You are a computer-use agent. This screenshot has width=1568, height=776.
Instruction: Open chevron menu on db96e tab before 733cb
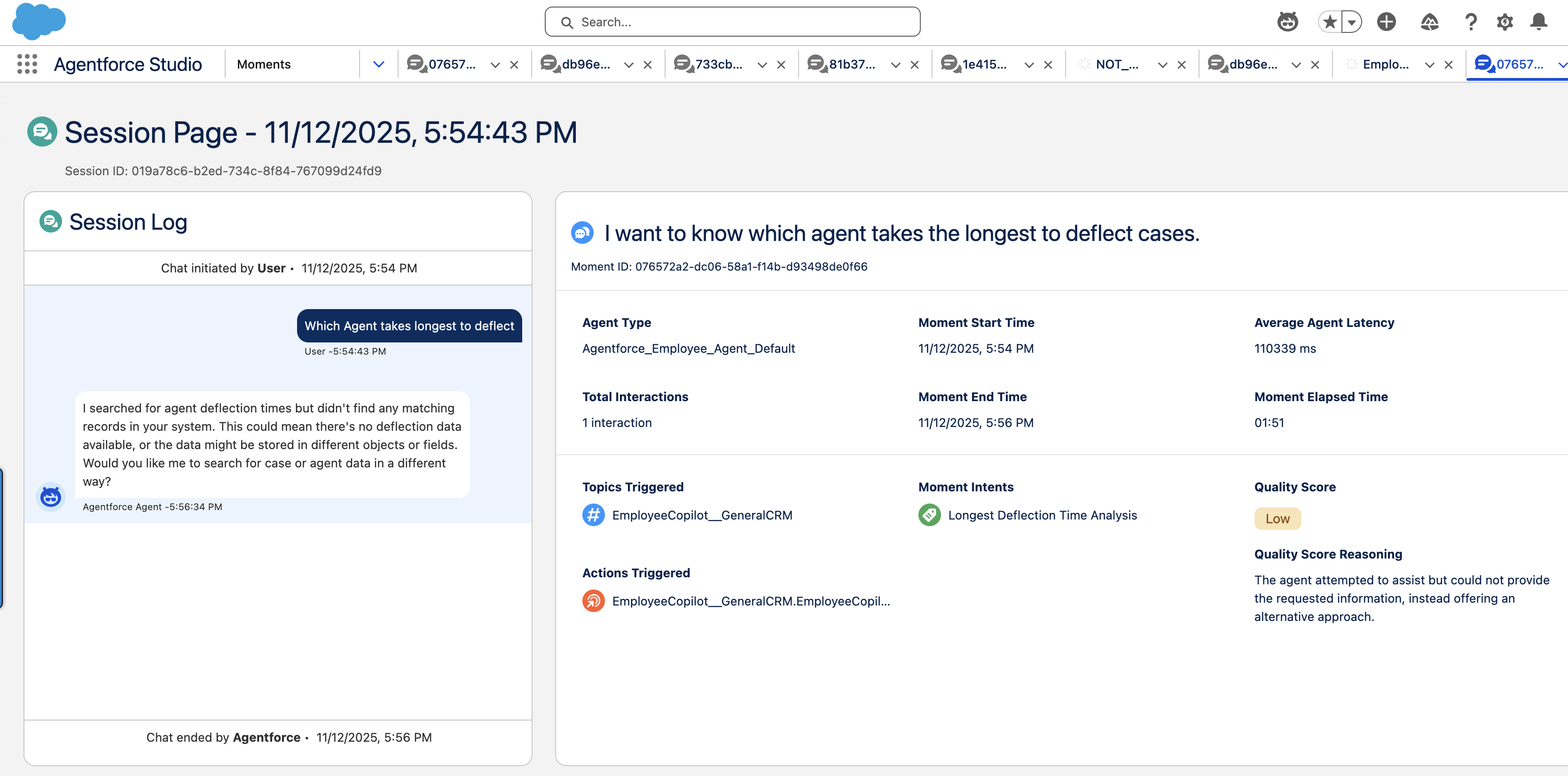pos(629,64)
